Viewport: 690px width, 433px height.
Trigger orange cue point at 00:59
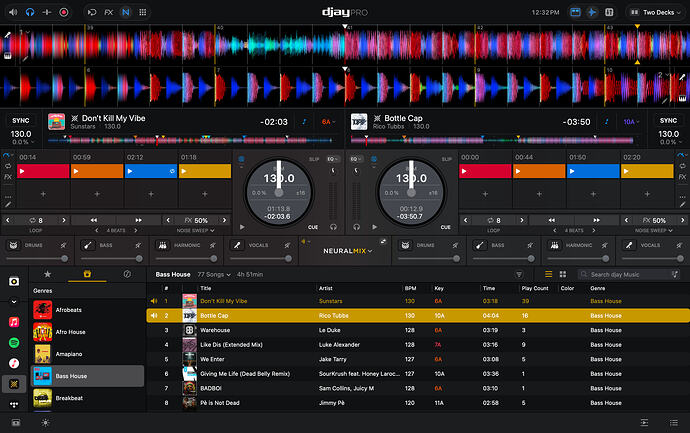coord(97,171)
